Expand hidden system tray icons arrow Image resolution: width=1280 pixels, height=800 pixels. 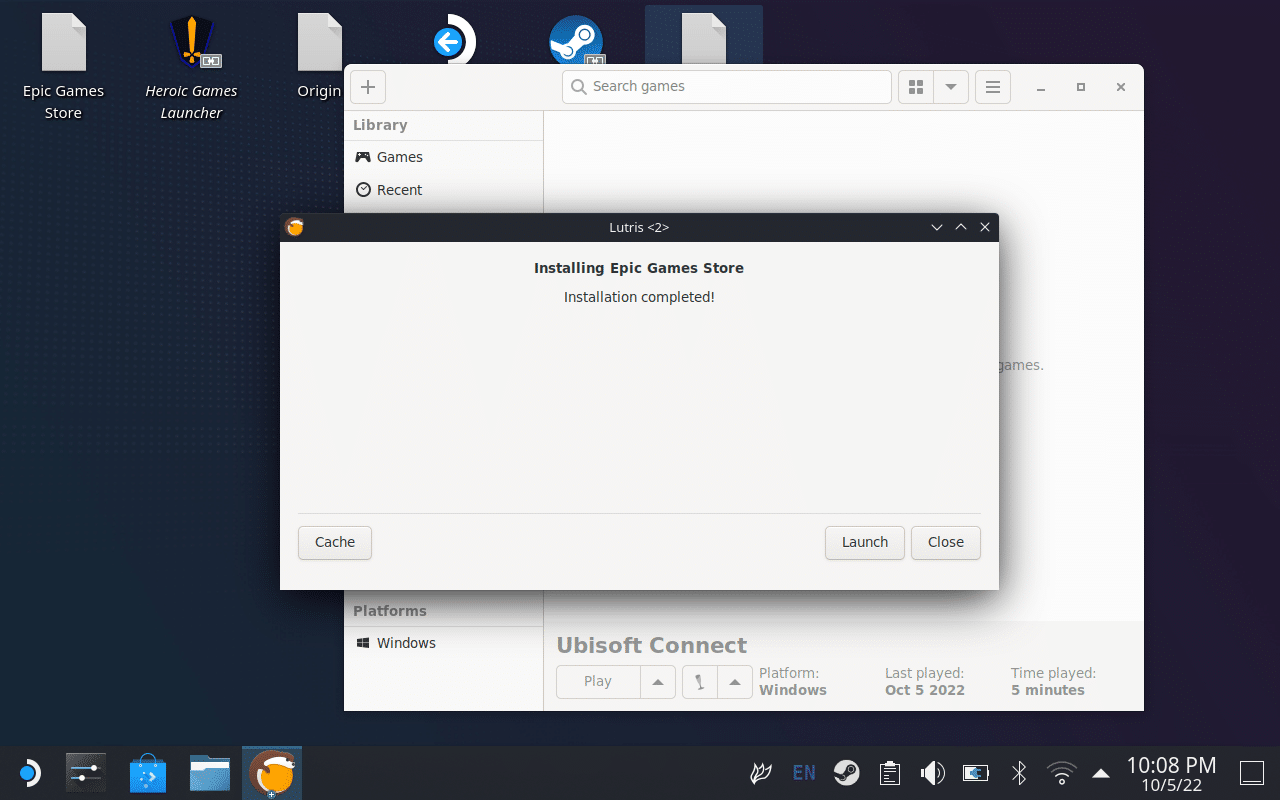(x=1101, y=773)
